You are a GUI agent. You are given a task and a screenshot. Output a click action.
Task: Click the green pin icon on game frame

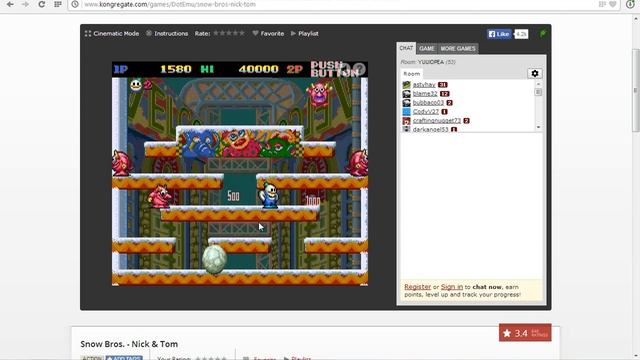pos(542,33)
